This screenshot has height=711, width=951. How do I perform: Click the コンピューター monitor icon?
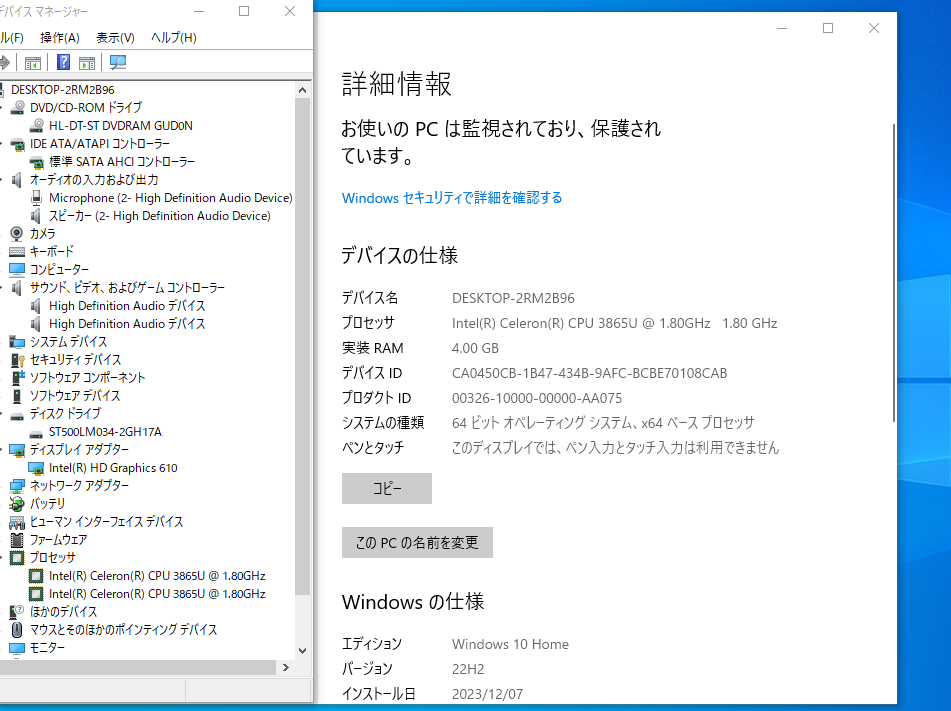(17, 269)
